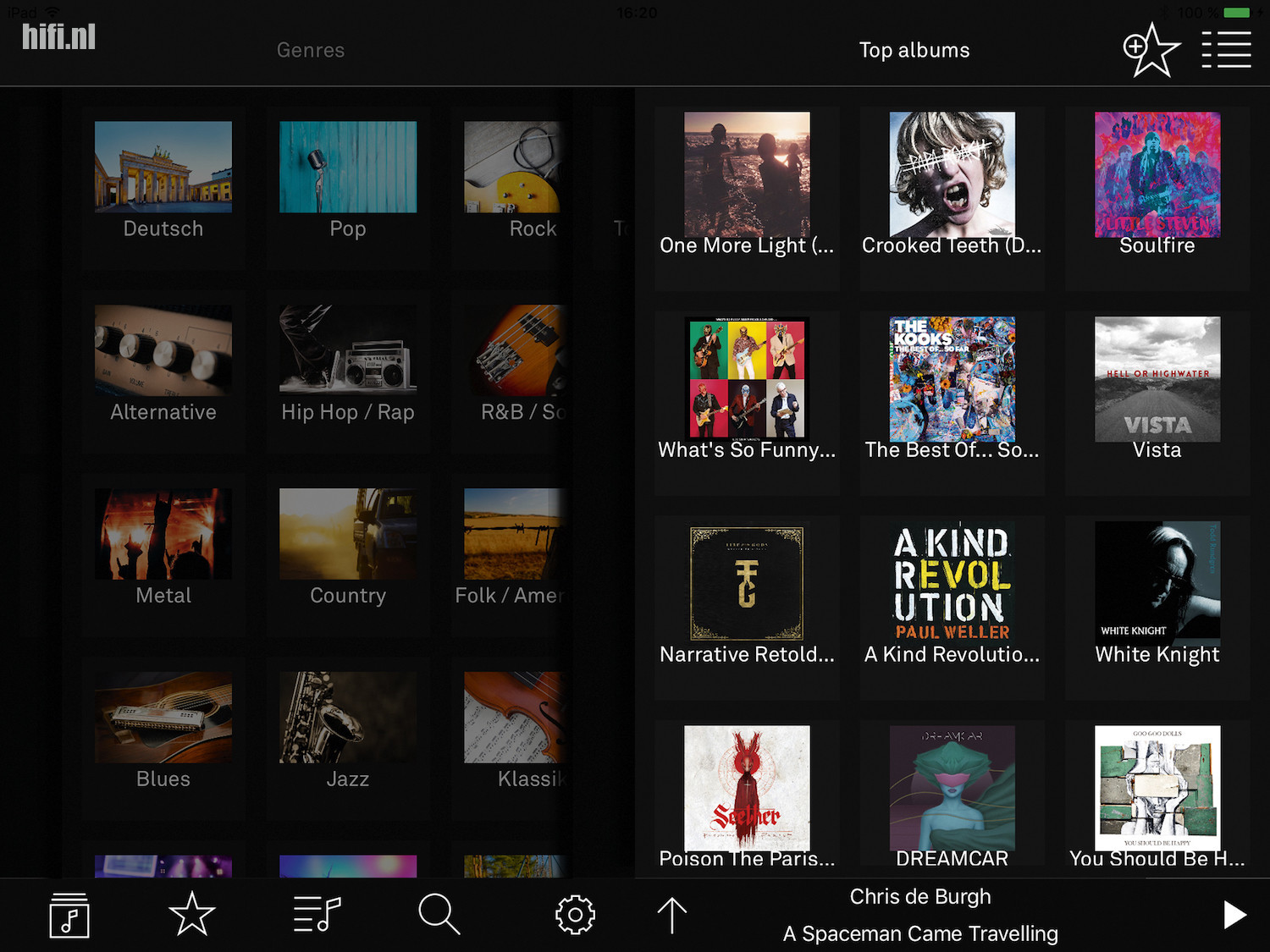The height and width of the screenshot is (952, 1270).
Task: Tap track title A Spaceman Came Travelling
Action: [920, 934]
